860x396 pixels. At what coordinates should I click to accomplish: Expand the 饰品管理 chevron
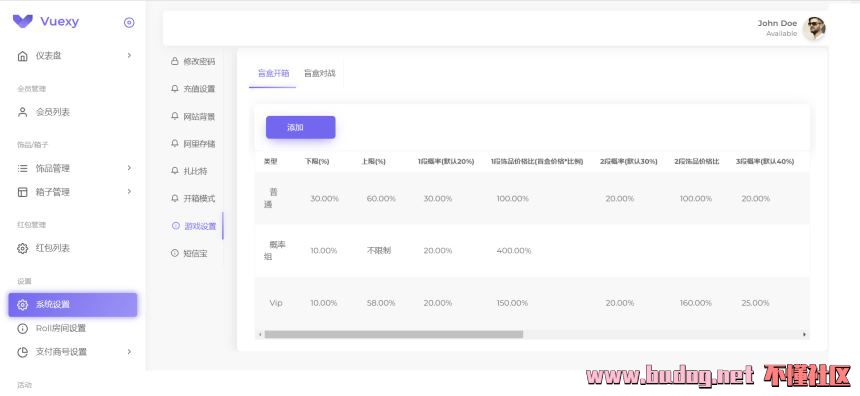pos(129,168)
